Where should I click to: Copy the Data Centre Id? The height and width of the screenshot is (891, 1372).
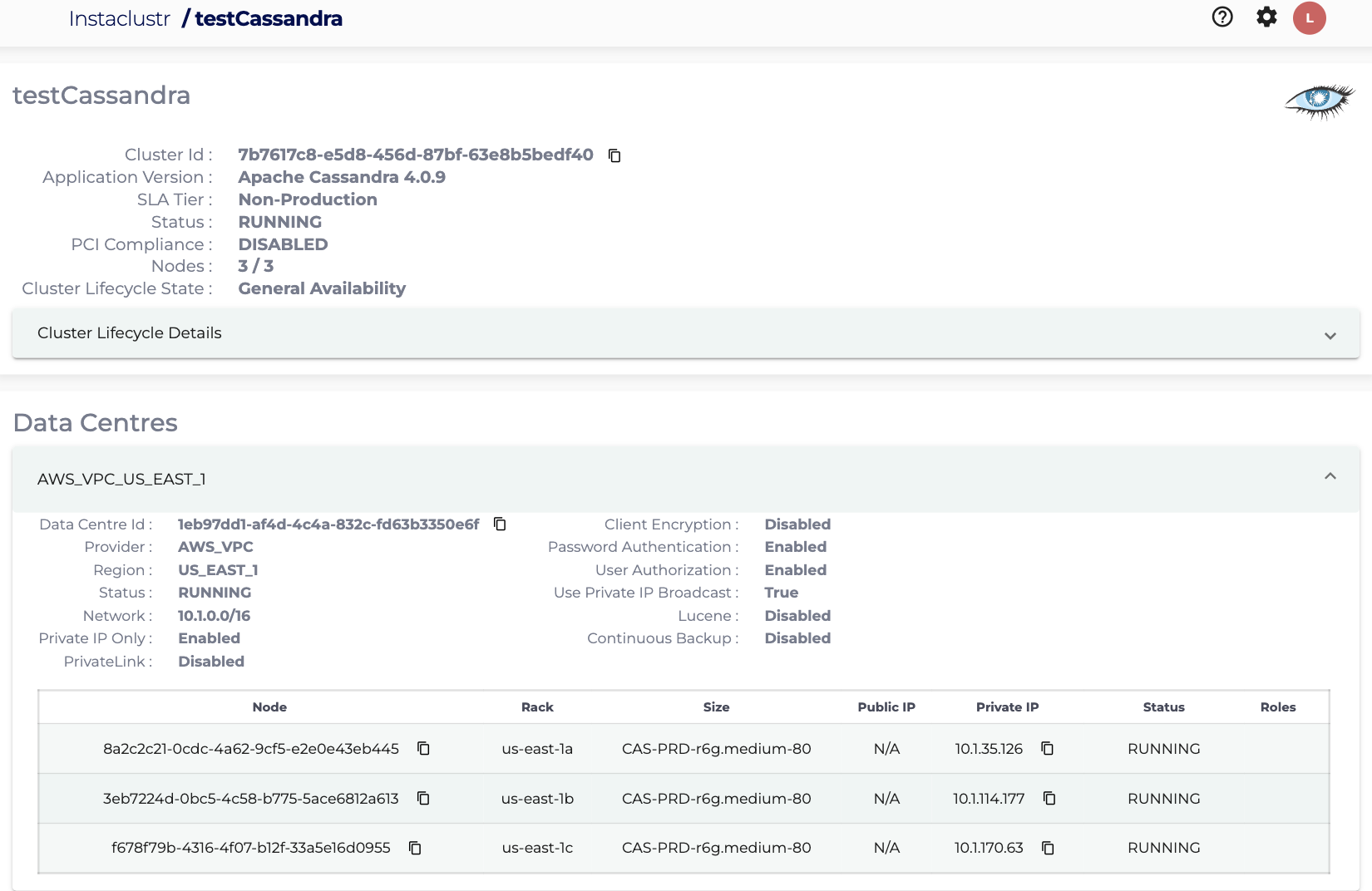tap(500, 524)
